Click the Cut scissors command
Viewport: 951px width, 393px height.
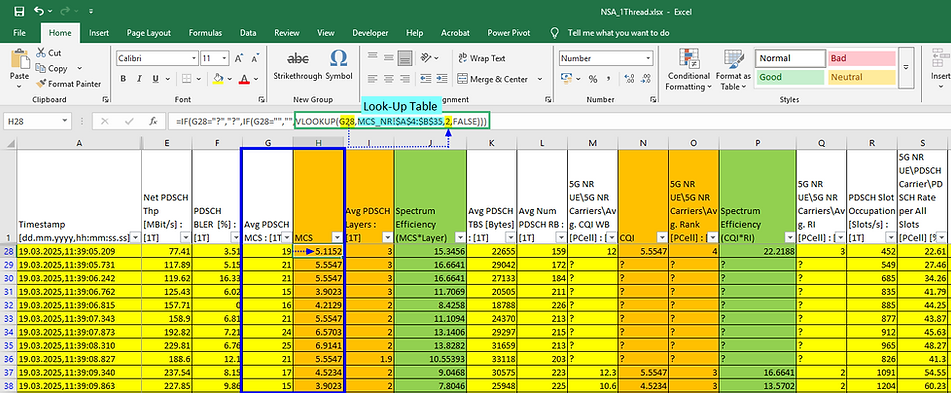click(49, 53)
